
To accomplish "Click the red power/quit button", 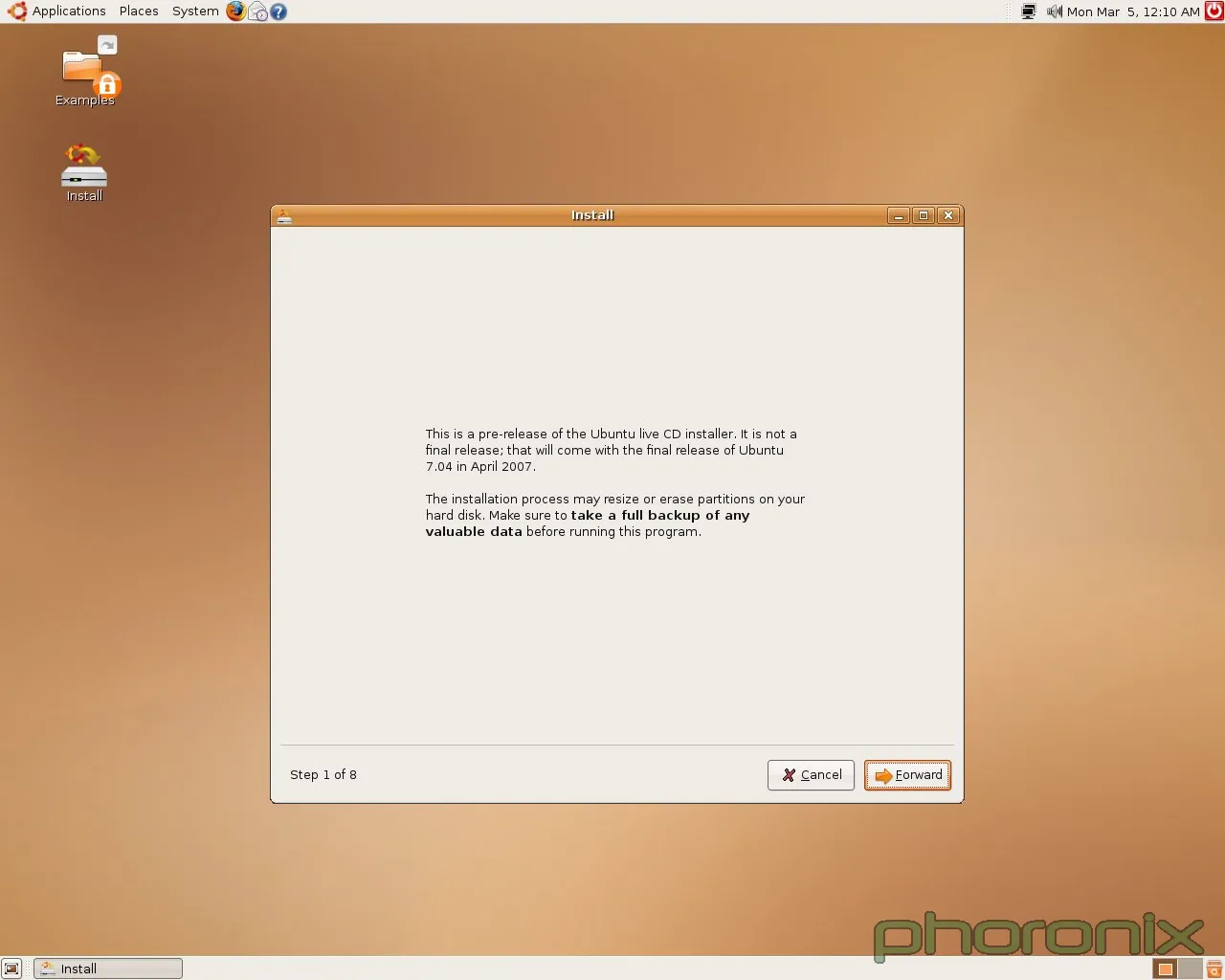I will coord(1214,11).
